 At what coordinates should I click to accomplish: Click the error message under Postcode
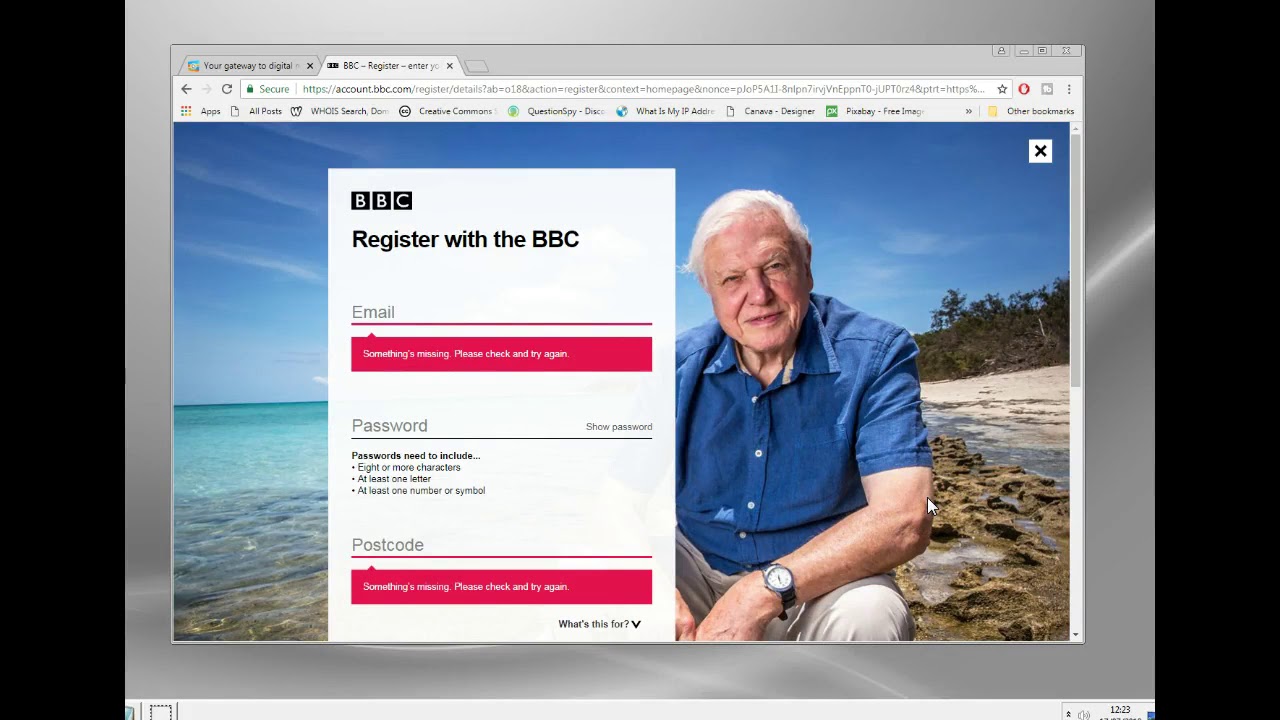[x=501, y=587]
